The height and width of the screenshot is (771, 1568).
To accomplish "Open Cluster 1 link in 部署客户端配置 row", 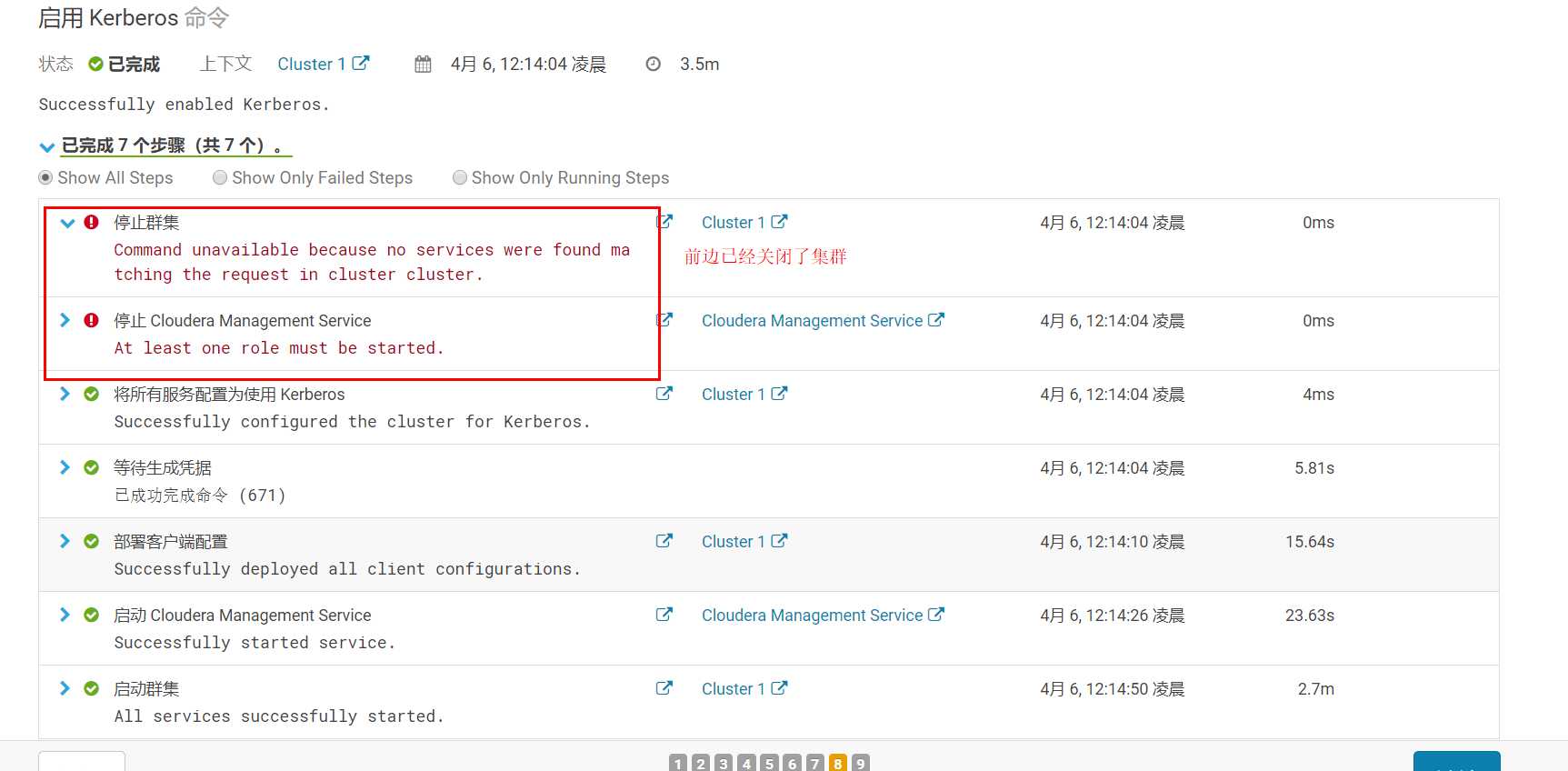I will point(733,541).
